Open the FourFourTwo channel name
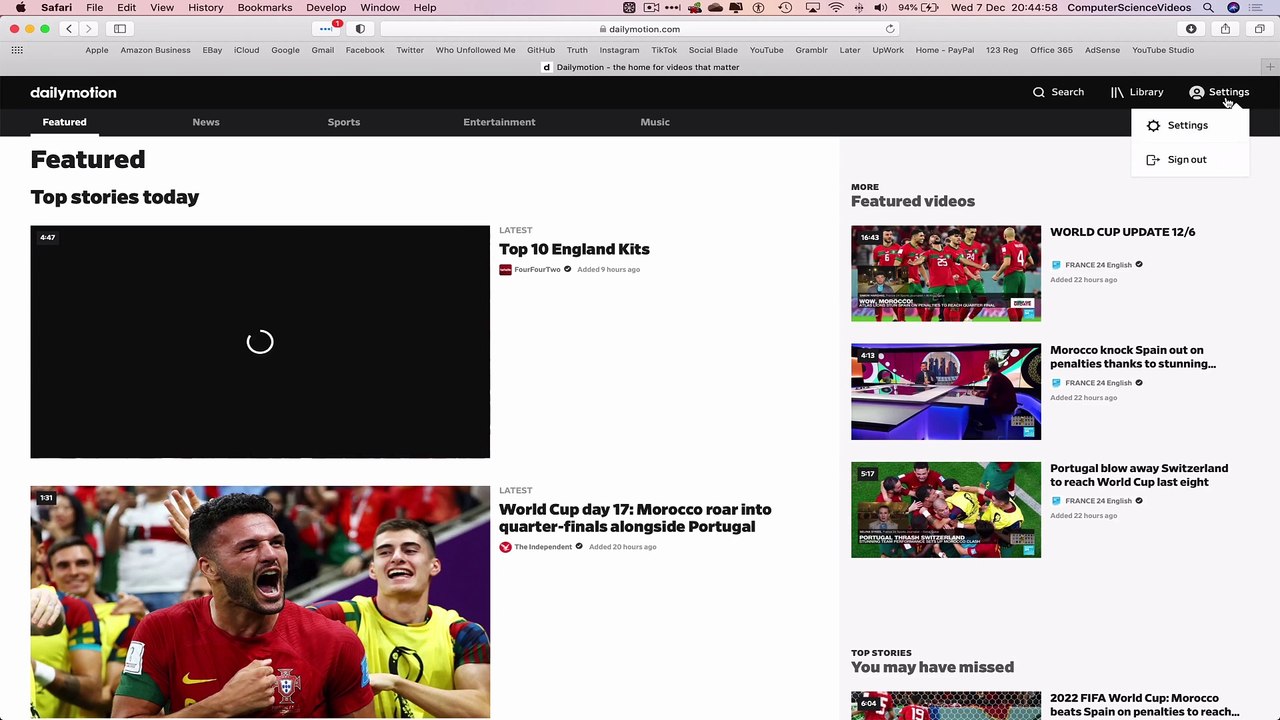Screen dimensions: 1280x720 pos(537,270)
